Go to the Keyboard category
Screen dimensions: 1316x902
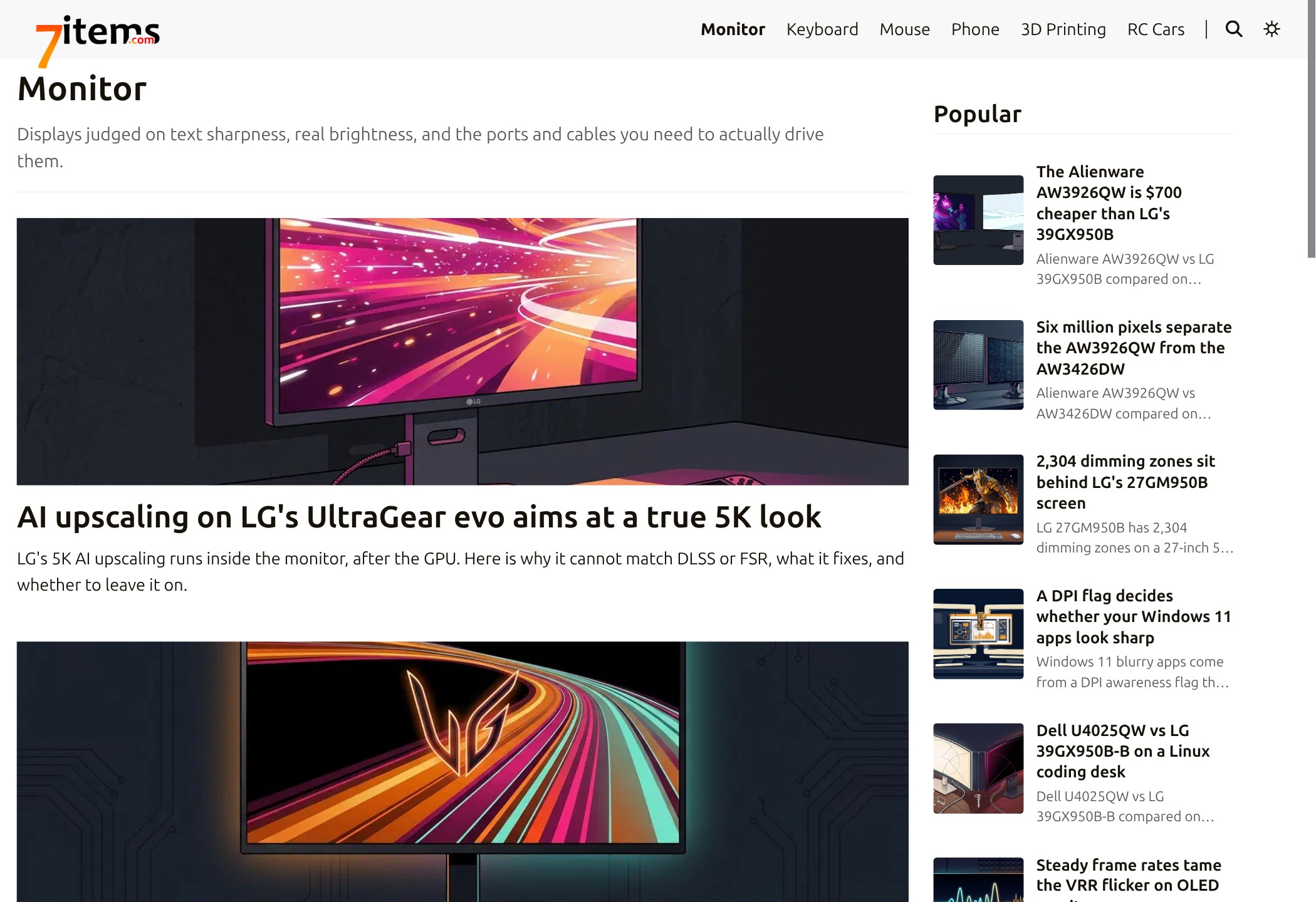pyautogui.click(x=822, y=29)
